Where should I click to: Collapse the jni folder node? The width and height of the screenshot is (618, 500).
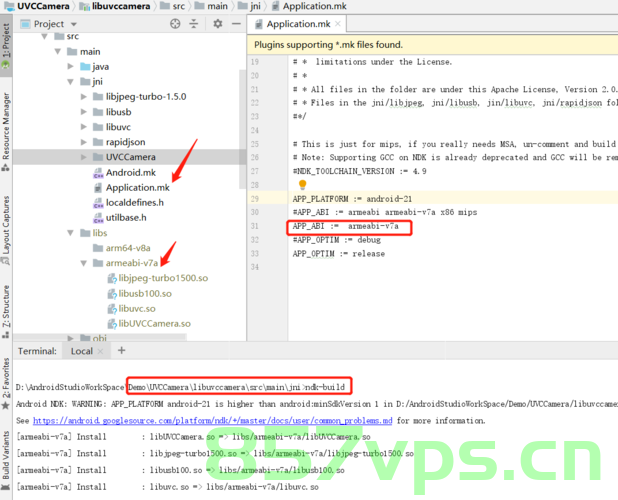coord(71,82)
